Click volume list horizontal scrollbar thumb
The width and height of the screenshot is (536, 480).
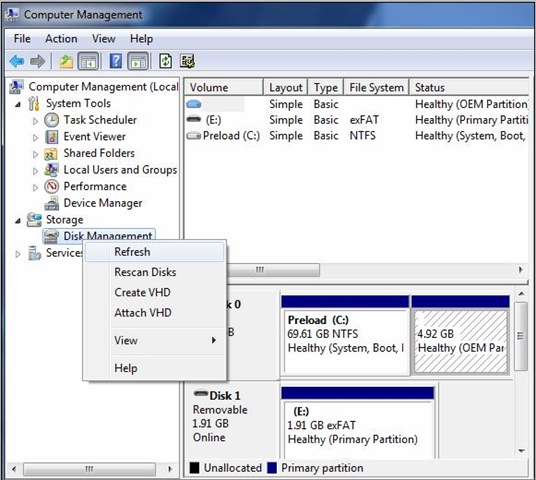[x=273, y=270]
